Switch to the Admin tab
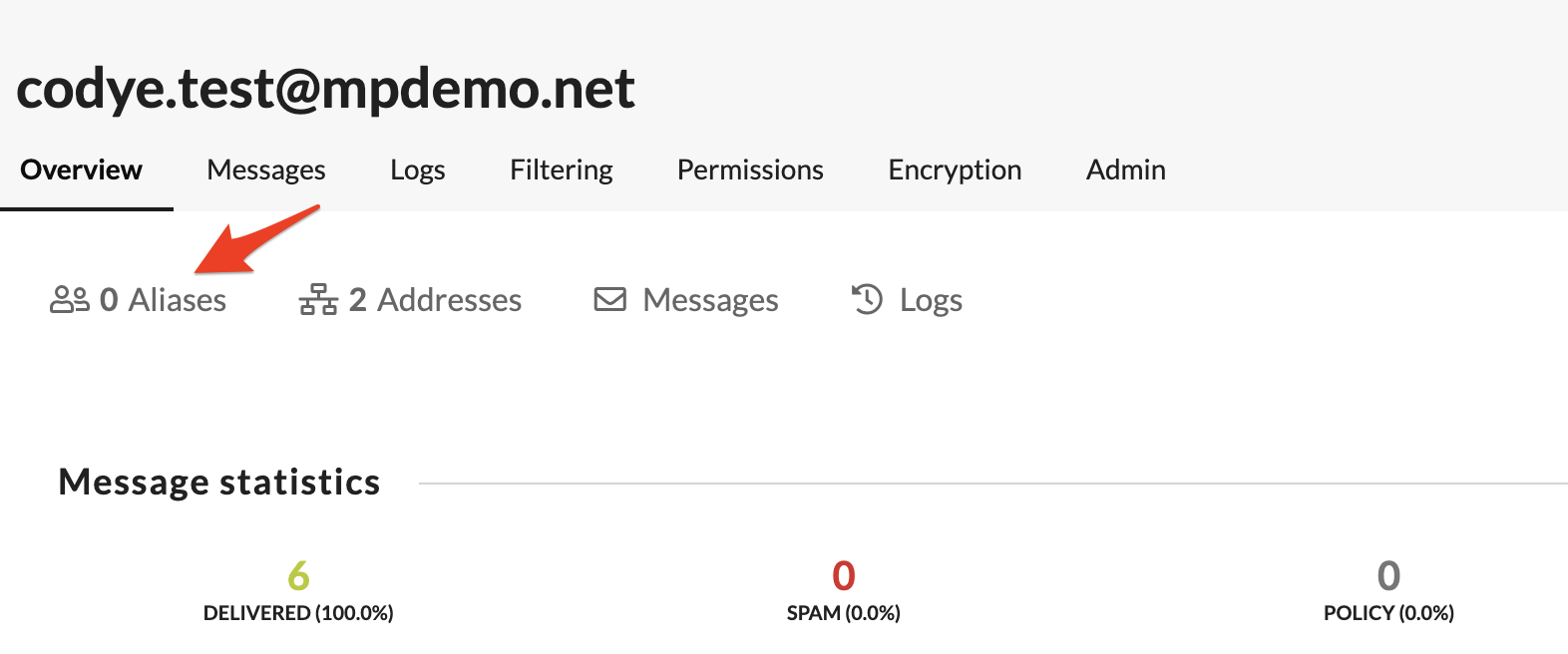The width and height of the screenshot is (1568, 654). point(1126,170)
